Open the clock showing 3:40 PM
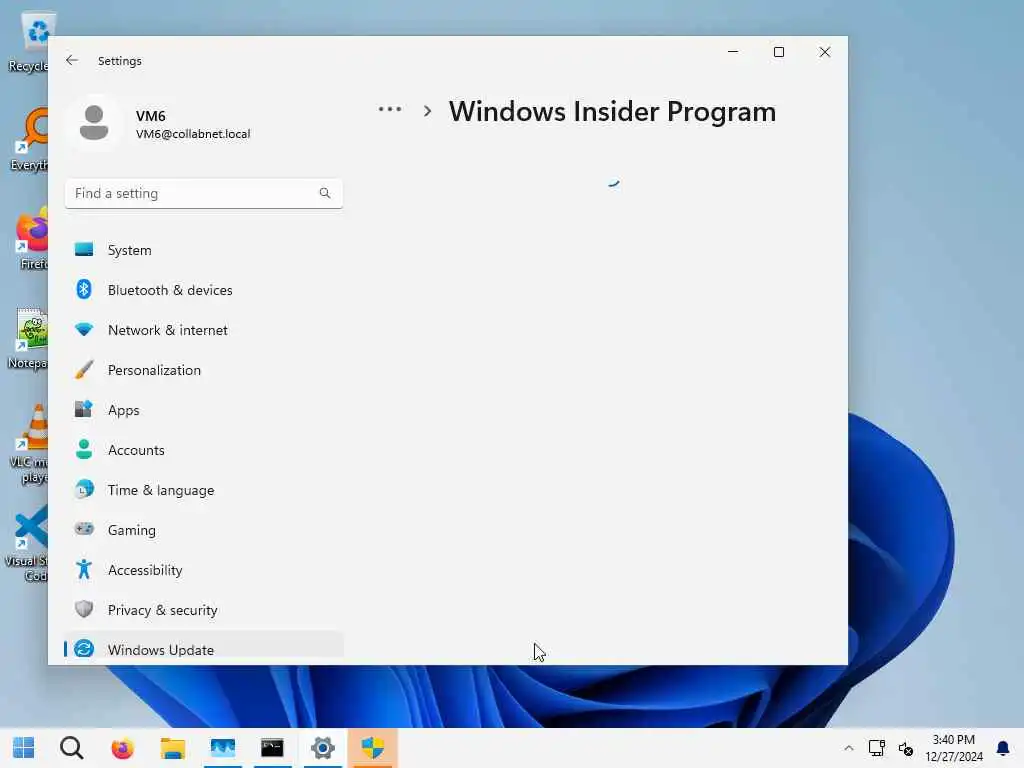Viewport: 1024px width, 768px height. point(953,748)
